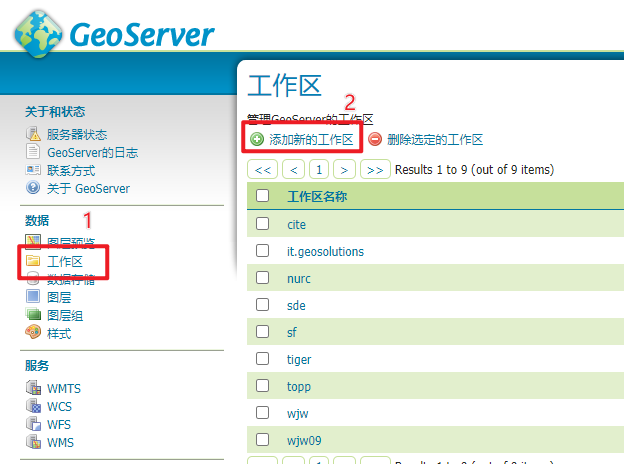Open the topp workspace link
The width and height of the screenshot is (624, 464).
(x=299, y=387)
